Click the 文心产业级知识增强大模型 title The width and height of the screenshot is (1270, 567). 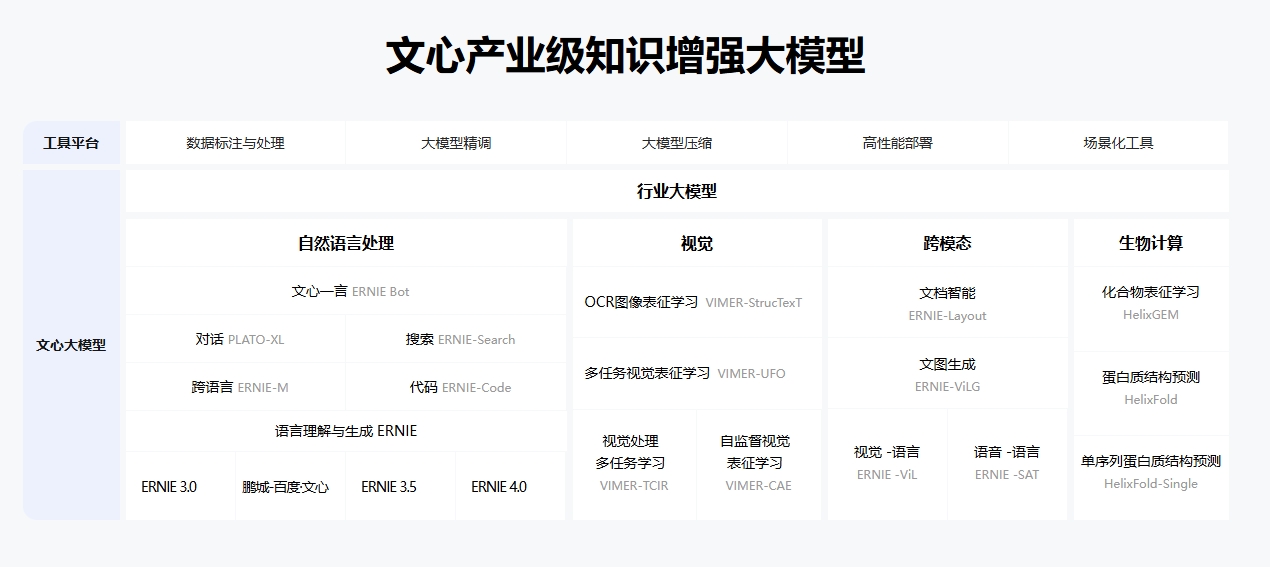coord(625,56)
